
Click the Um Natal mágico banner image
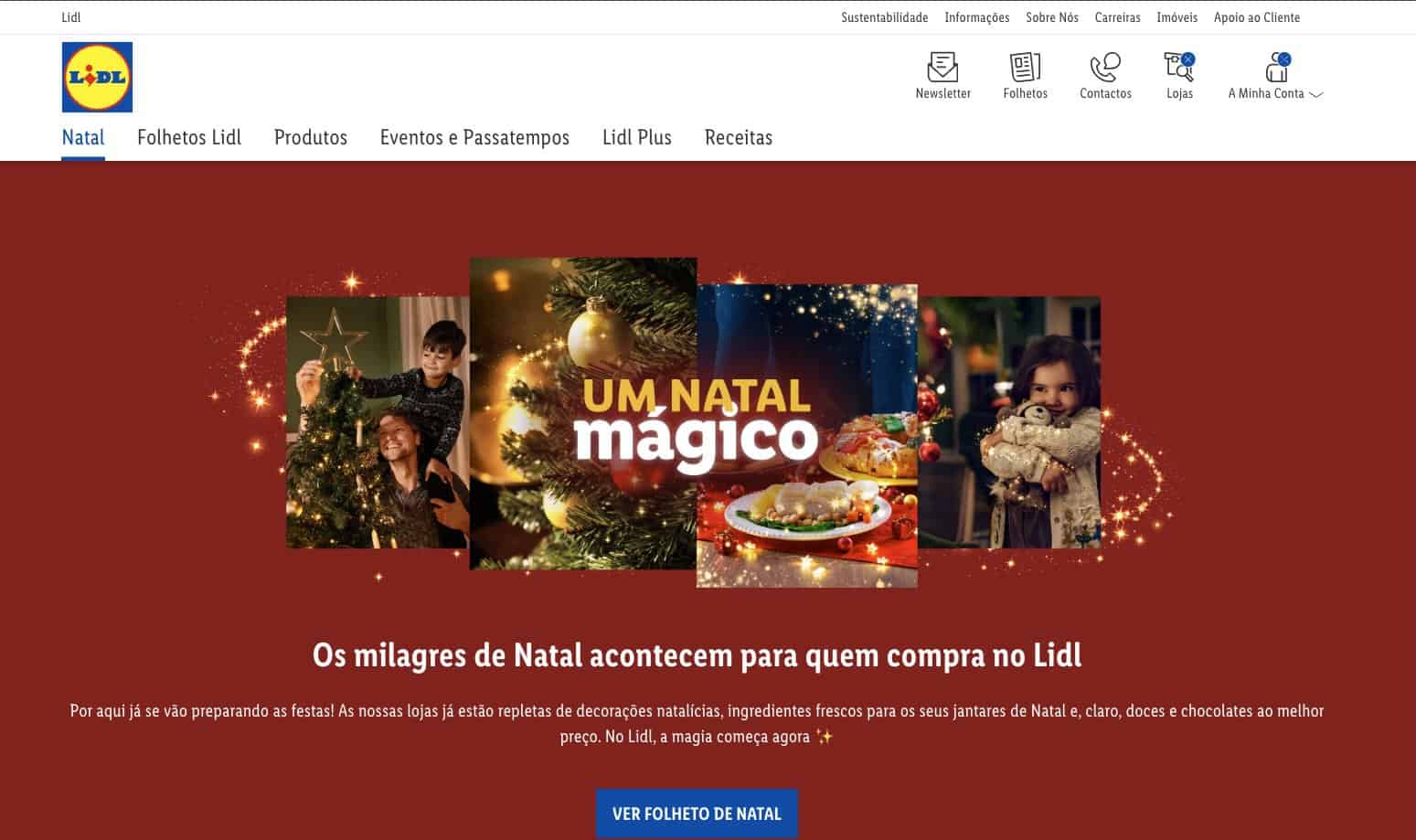coord(695,422)
